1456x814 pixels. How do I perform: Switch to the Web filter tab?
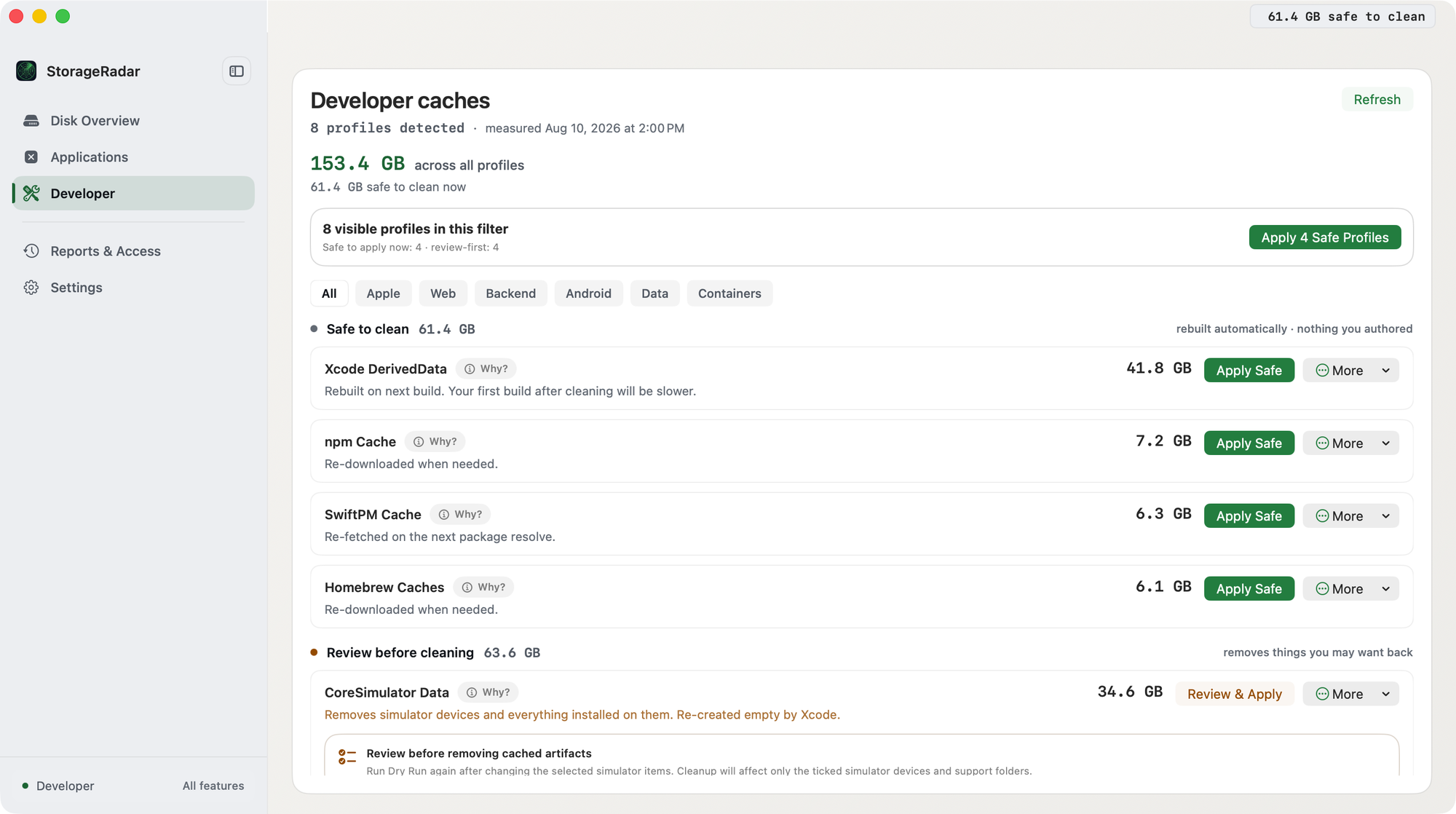[443, 293]
